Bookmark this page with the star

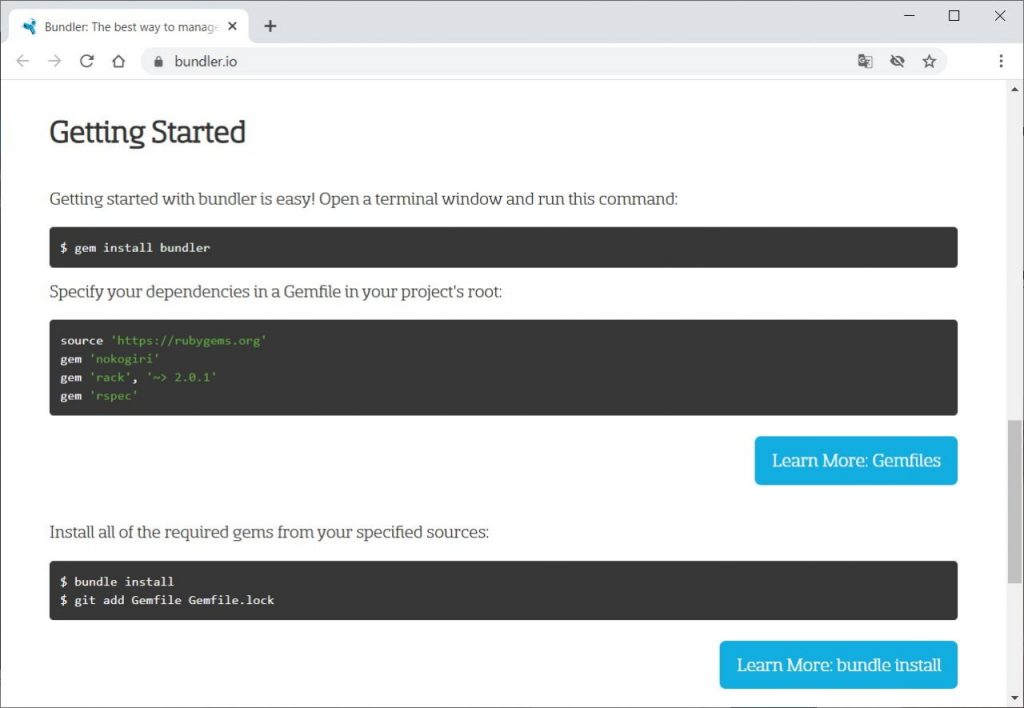pyautogui.click(x=929, y=61)
